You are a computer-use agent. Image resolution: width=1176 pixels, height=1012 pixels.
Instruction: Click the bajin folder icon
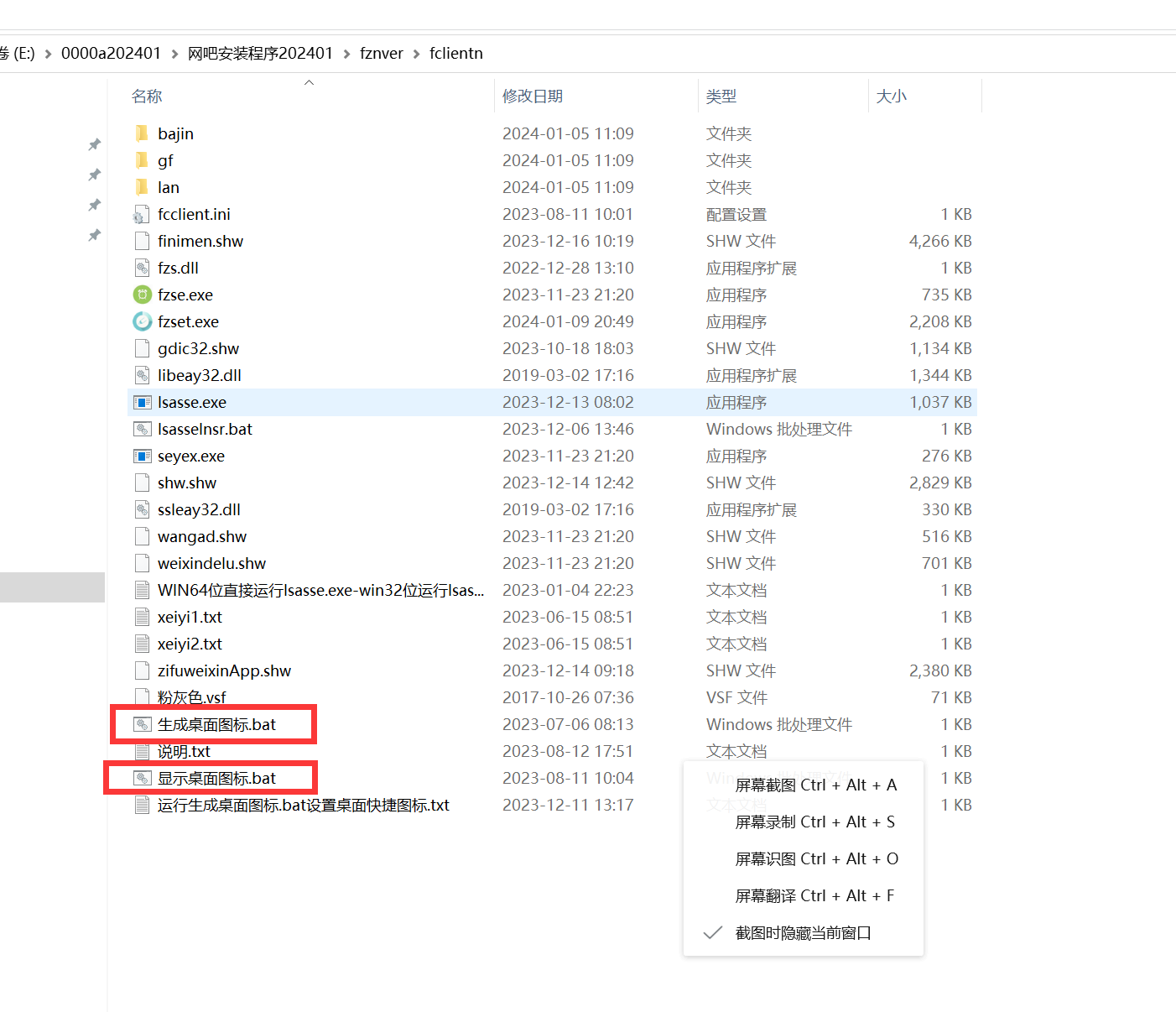(x=143, y=133)
